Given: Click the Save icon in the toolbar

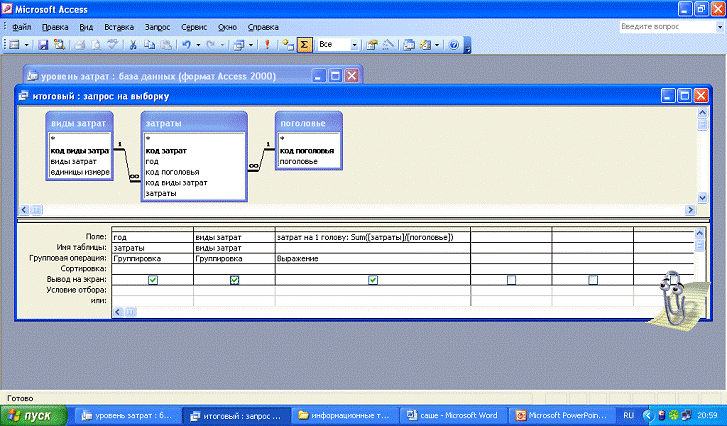Looking at the screenshot, I should 43,45.
